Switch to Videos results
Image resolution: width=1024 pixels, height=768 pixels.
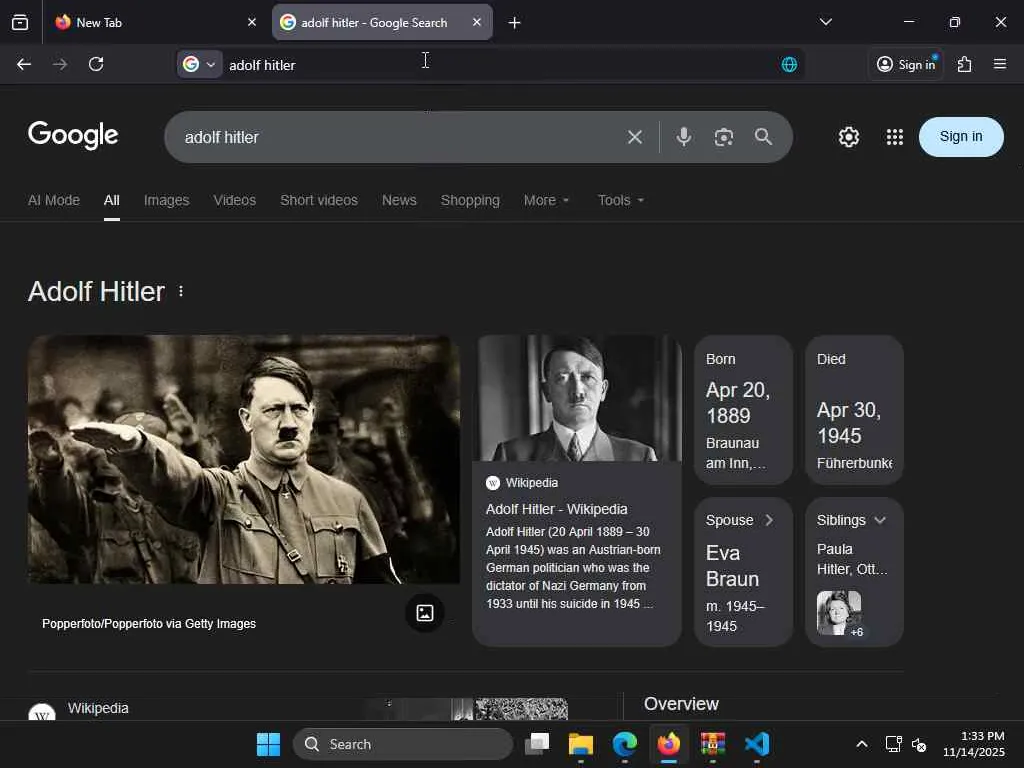click(234, 200)
